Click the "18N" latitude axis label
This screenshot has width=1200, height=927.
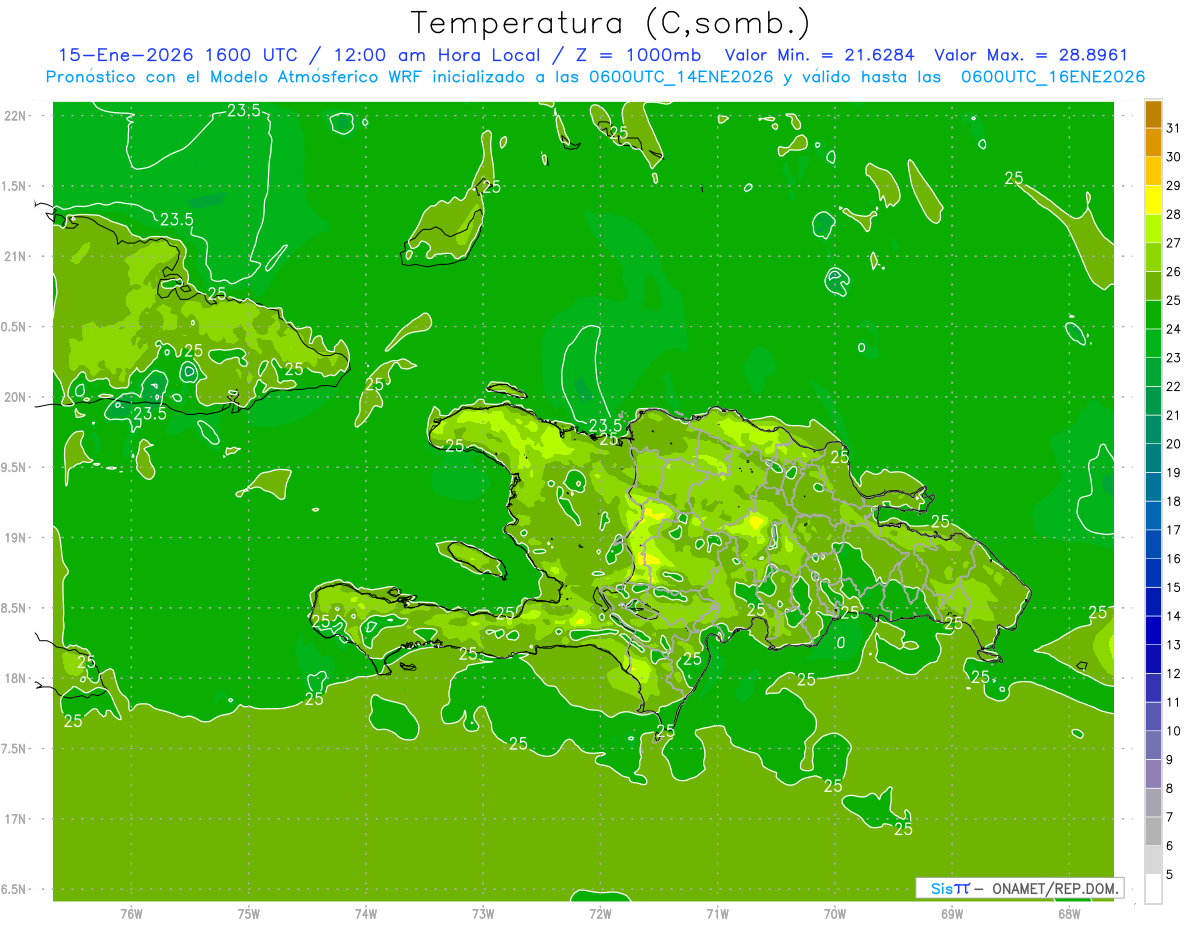click(15, 678)
